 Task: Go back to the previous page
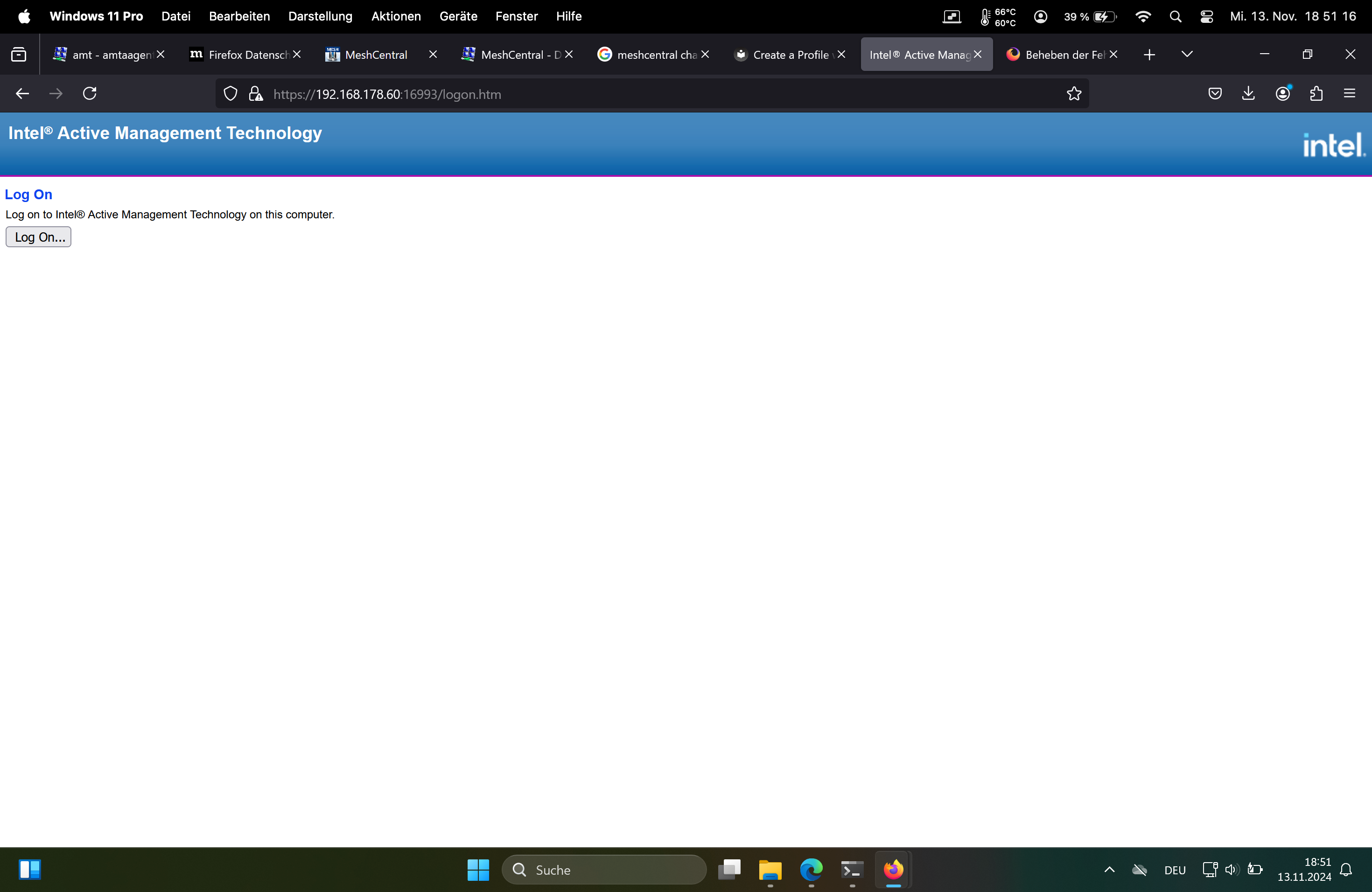22,93
